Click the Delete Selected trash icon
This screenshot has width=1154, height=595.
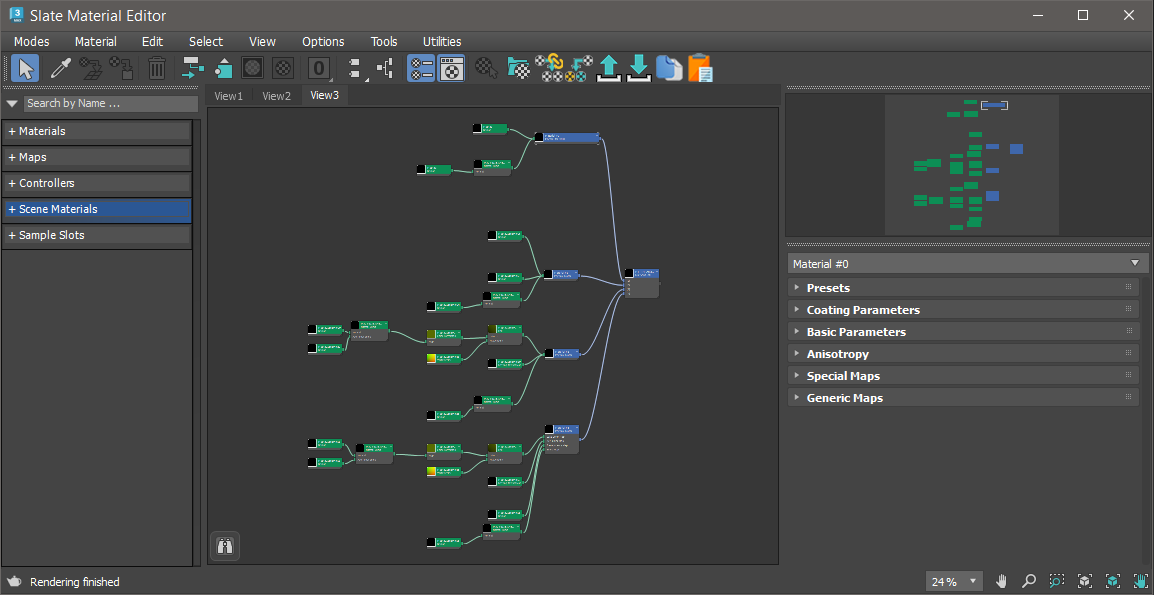(157, 68)
